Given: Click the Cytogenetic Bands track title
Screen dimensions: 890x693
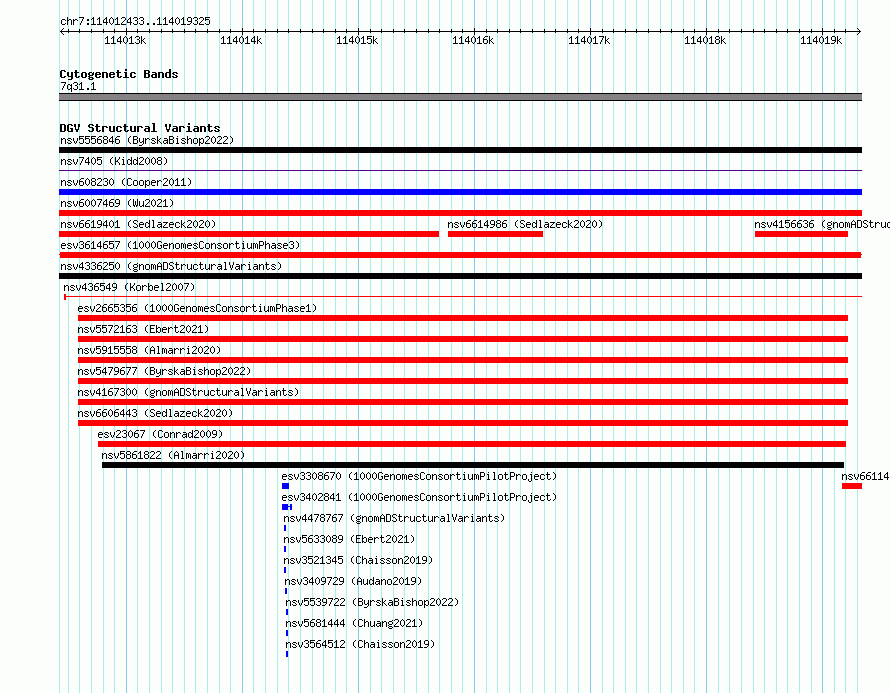Looking at the screenshot, I should [x=119, y=74].
